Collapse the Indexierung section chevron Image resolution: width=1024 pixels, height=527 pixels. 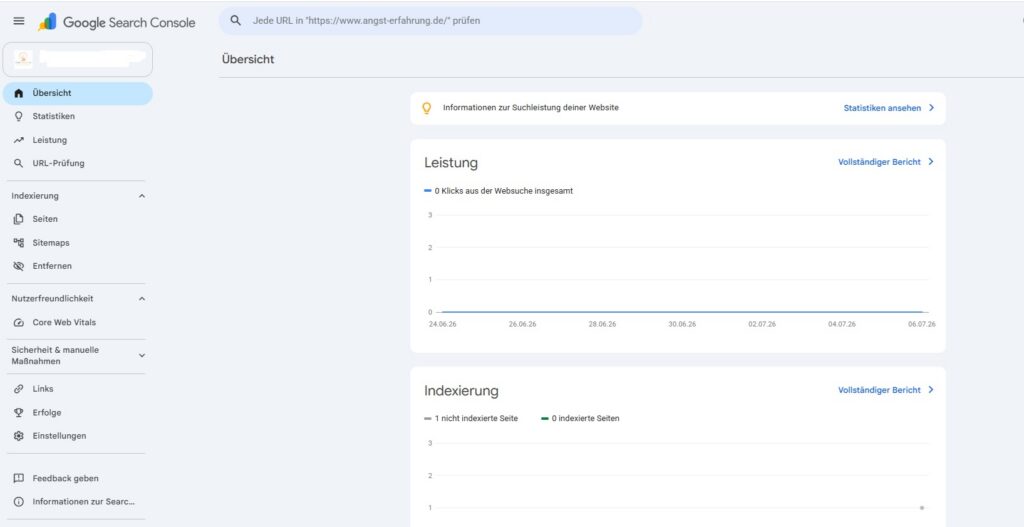(142, 196)
